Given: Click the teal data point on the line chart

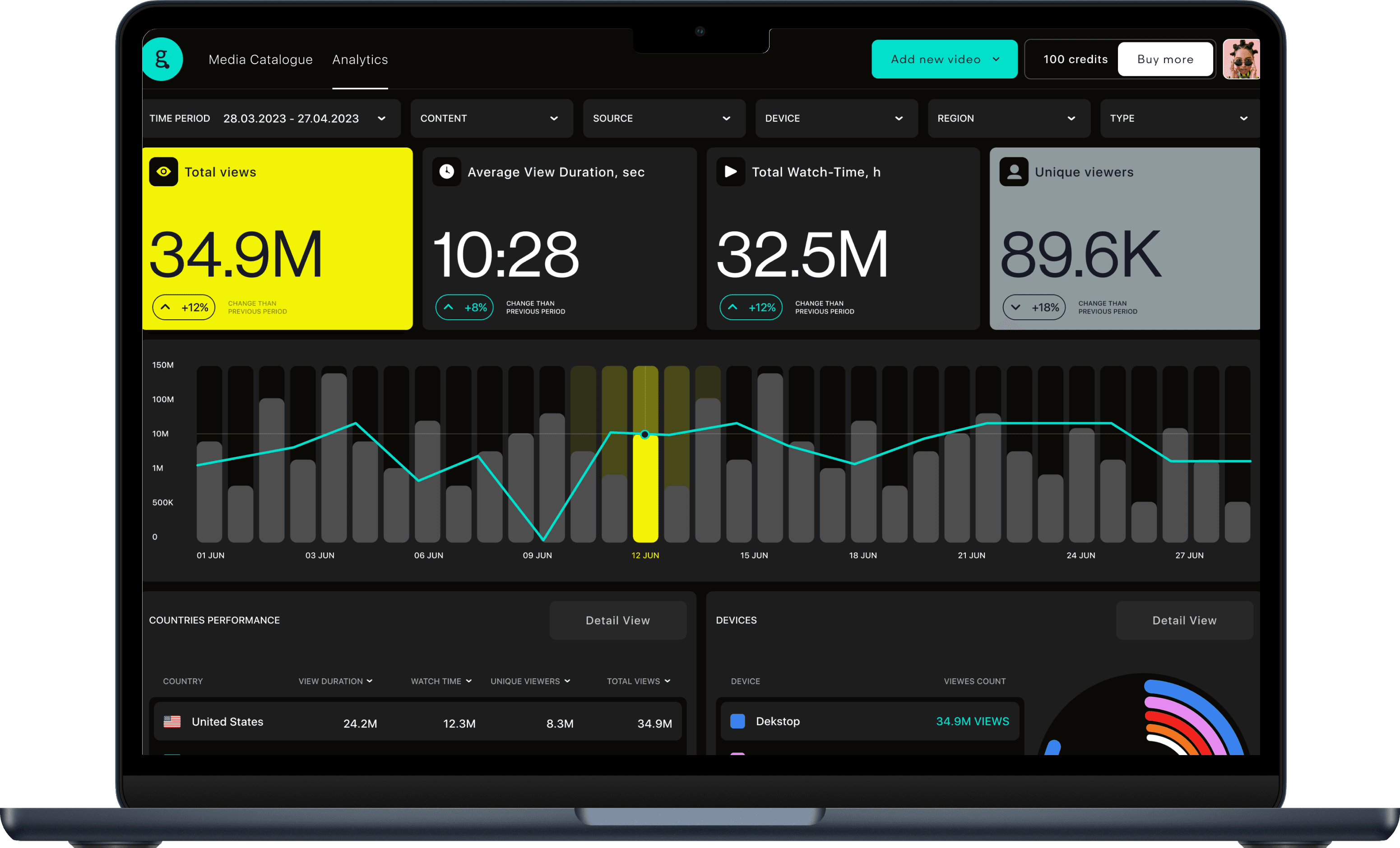Looking at the screenshot, I should pos(645,434).
